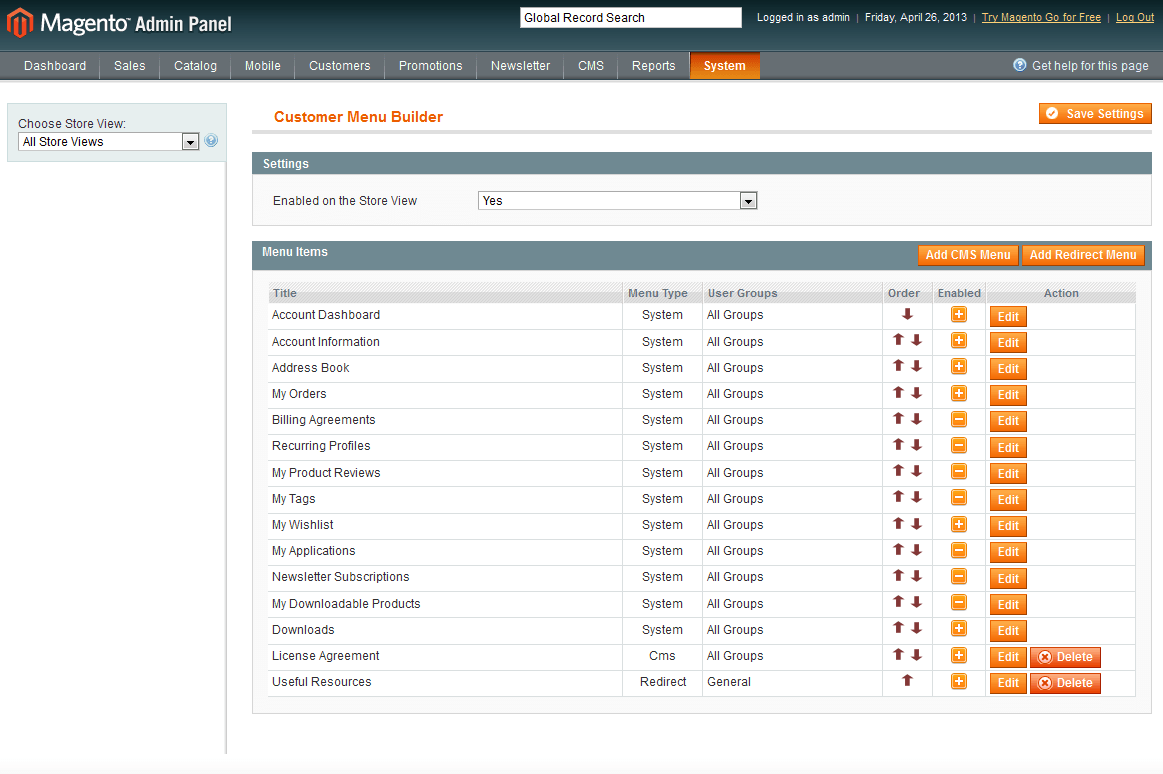Toggle enabled state for My Product Reviews
1163x774 pixels.
(x=959, y=472)
